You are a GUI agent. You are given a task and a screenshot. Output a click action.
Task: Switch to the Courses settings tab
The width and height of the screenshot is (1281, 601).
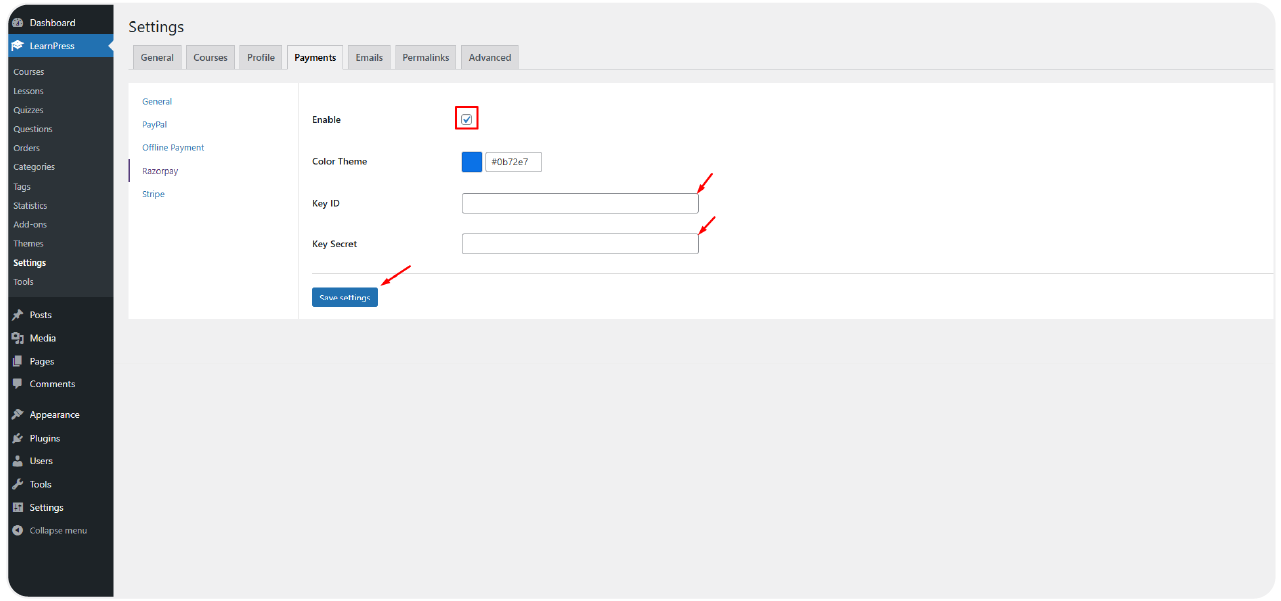point(210,58)
